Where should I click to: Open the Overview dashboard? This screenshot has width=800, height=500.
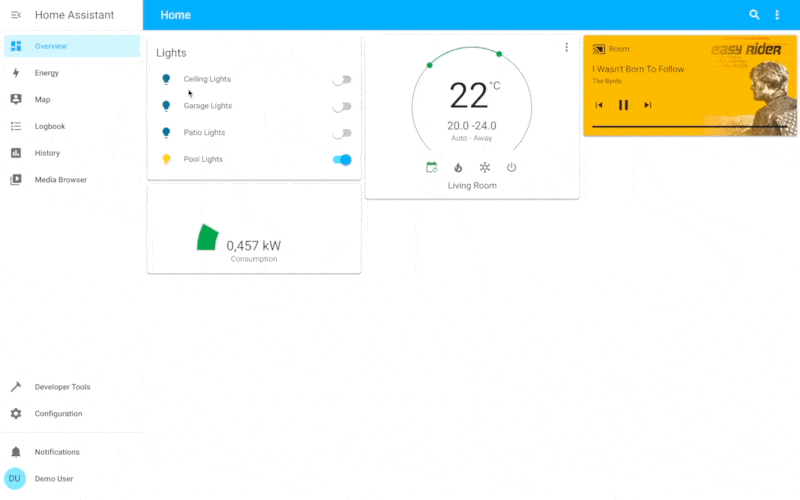(x=71, y=46)
